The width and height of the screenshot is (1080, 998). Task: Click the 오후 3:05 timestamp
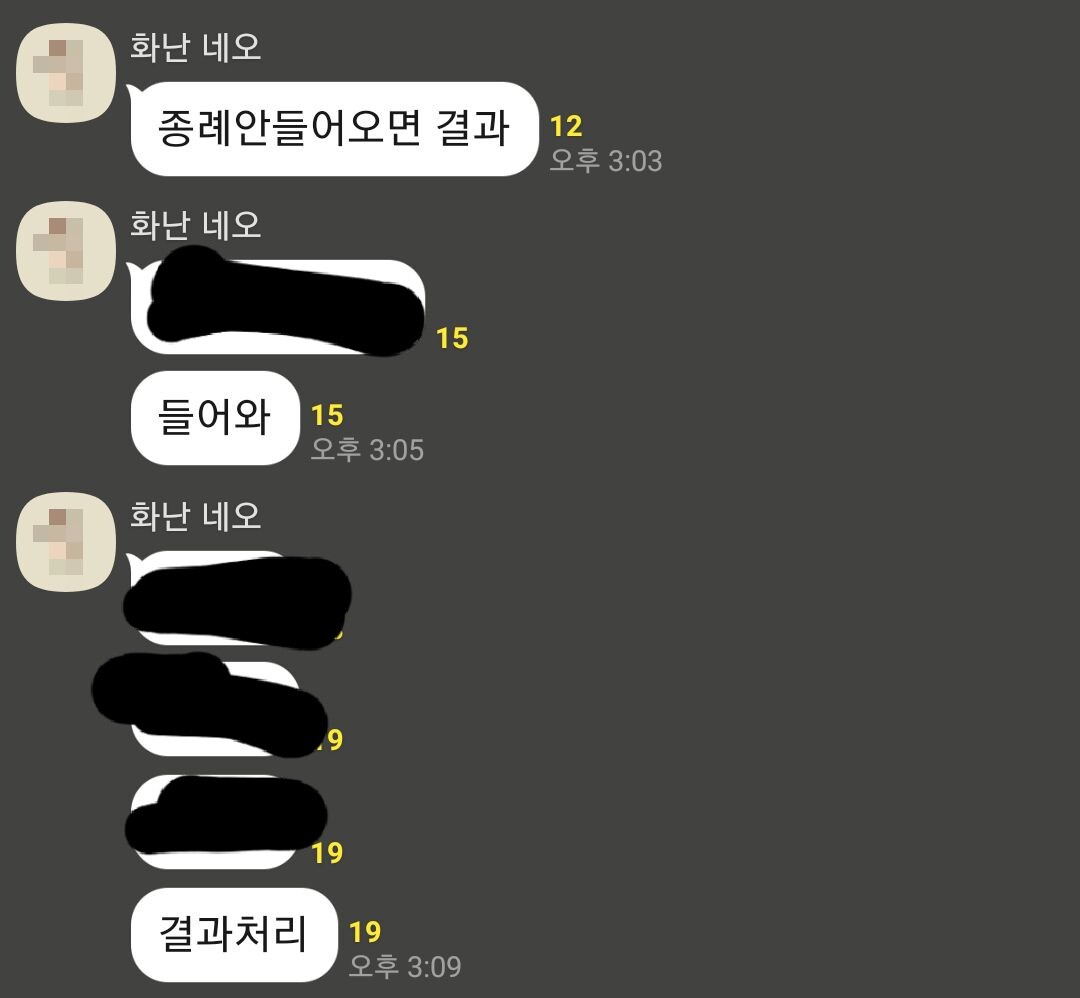pos(367,450)
